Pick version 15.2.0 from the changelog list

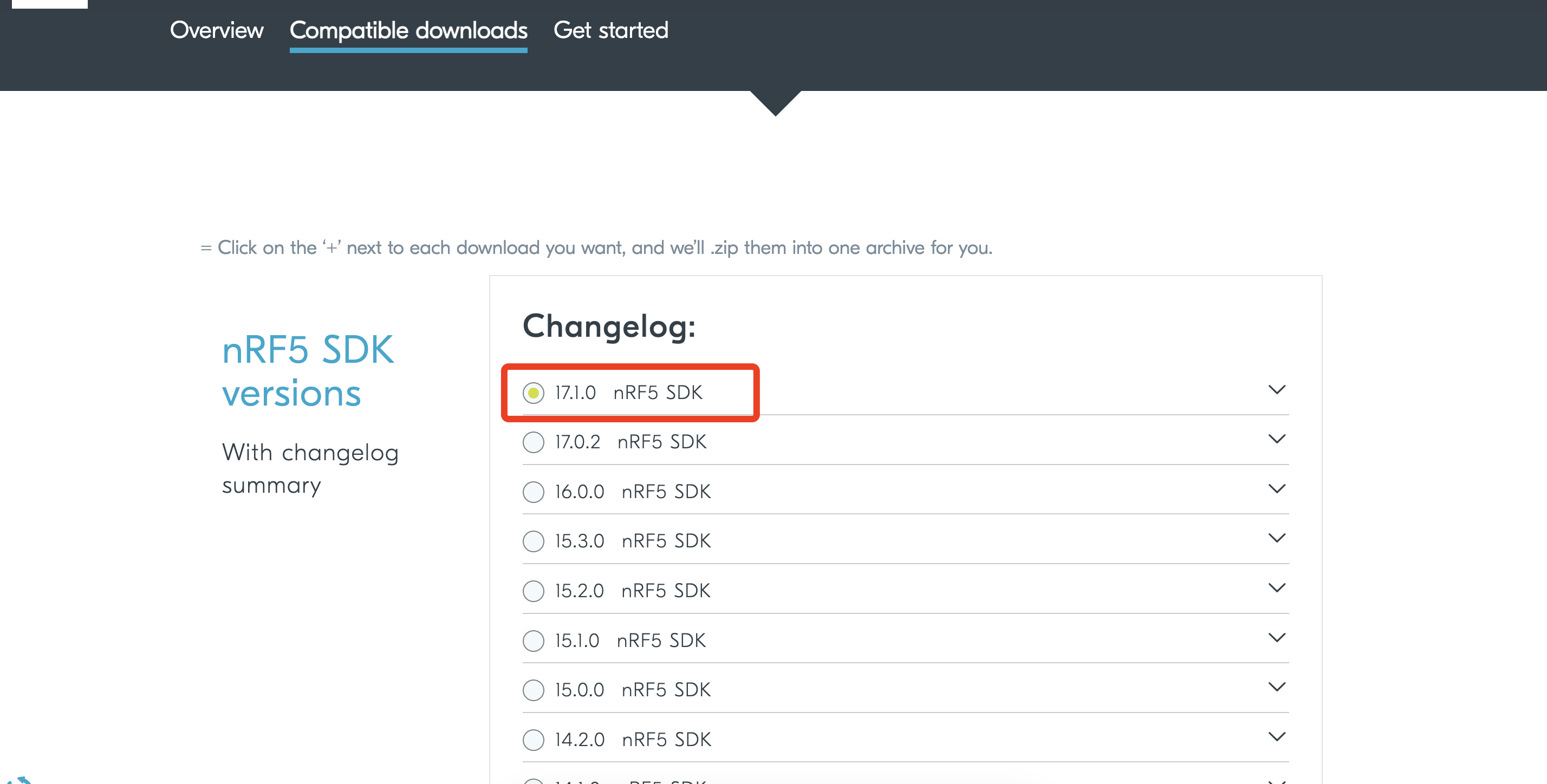(x=534, y=591)
